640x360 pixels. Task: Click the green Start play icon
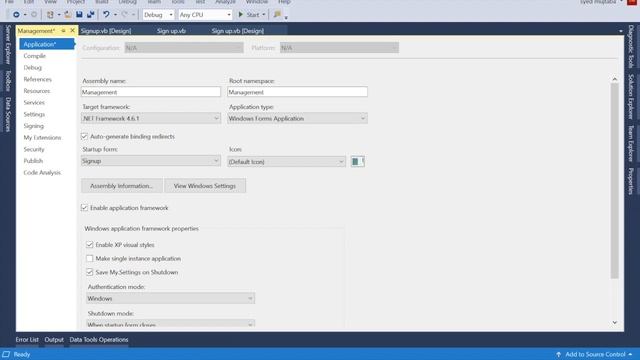(x=241, y=15)
